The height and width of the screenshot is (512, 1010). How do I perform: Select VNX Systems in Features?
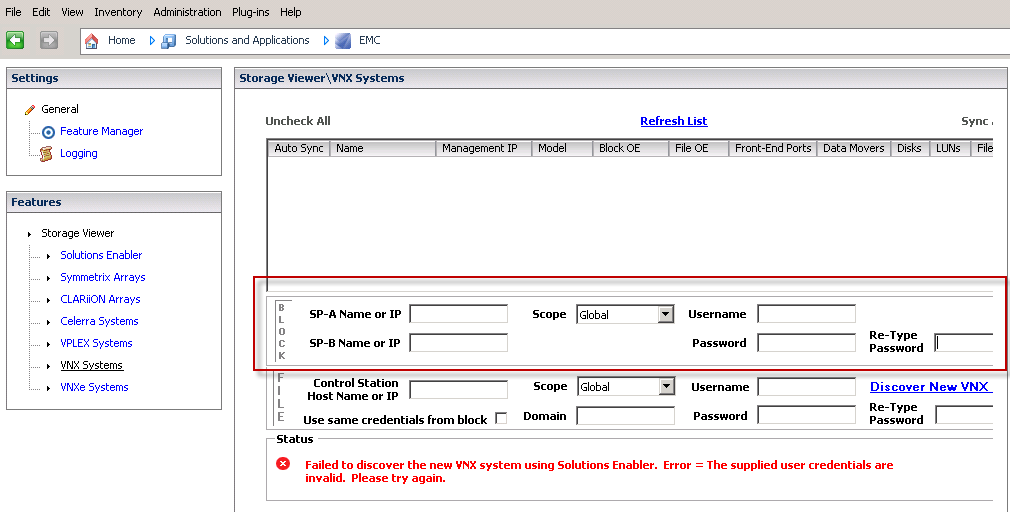(91, 365)
